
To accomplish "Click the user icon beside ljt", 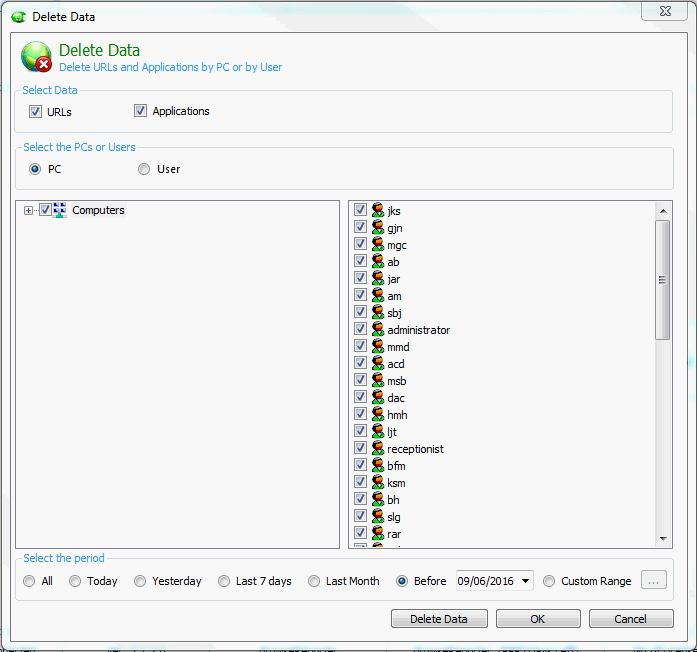I will tap(377, 431).
